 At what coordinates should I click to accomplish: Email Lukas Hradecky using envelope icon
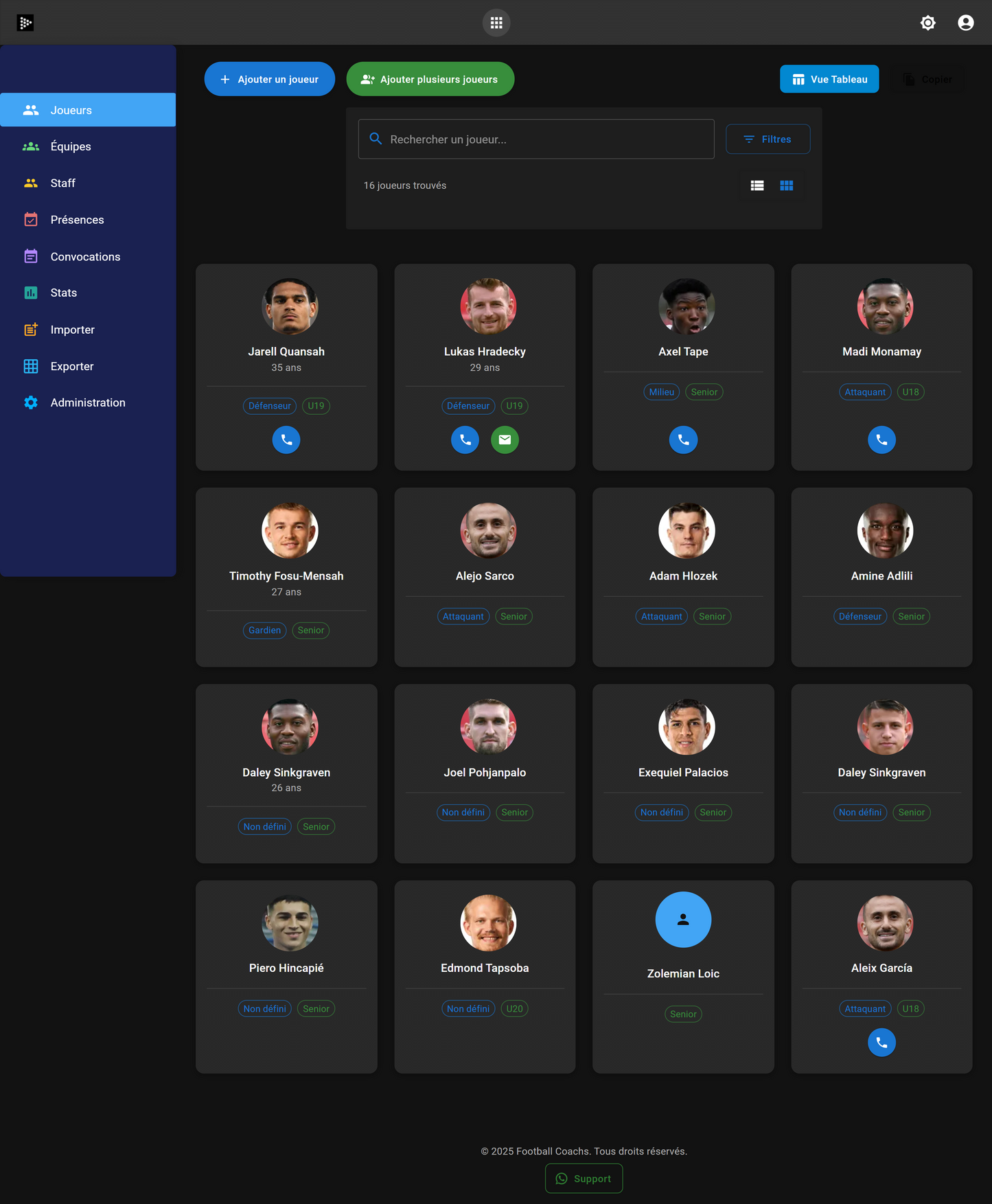[x=505, y=440]
